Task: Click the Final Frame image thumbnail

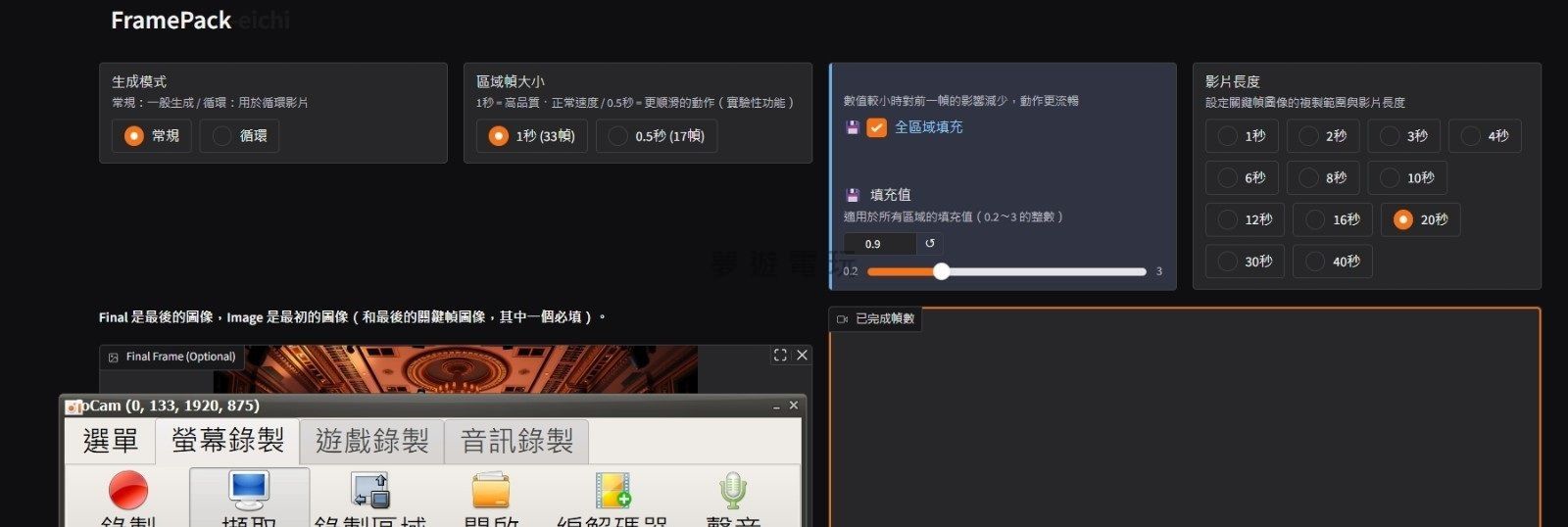Action: [456, 369]
